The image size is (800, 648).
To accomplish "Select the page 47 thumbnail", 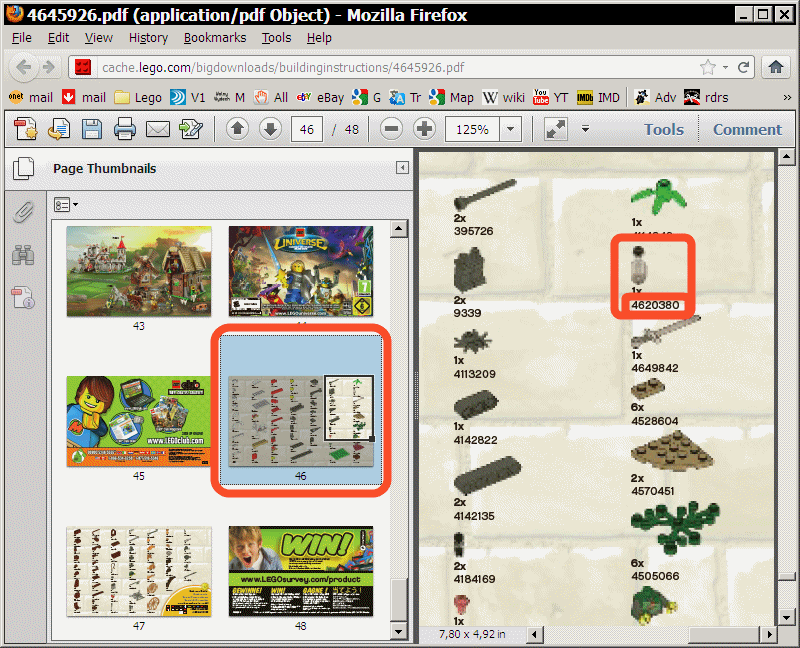I will click(139, 571).
